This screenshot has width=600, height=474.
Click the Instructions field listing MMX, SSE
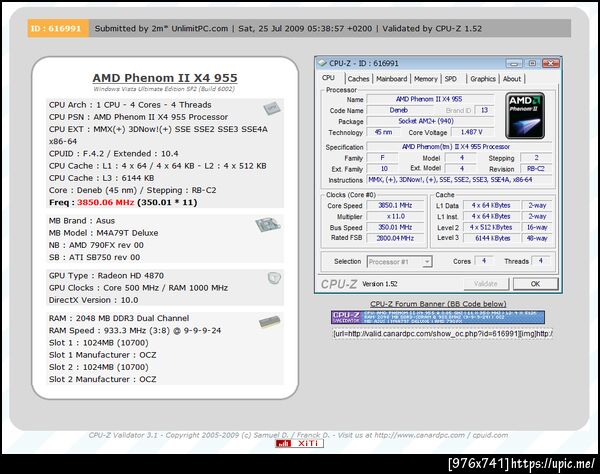[459, 180]
